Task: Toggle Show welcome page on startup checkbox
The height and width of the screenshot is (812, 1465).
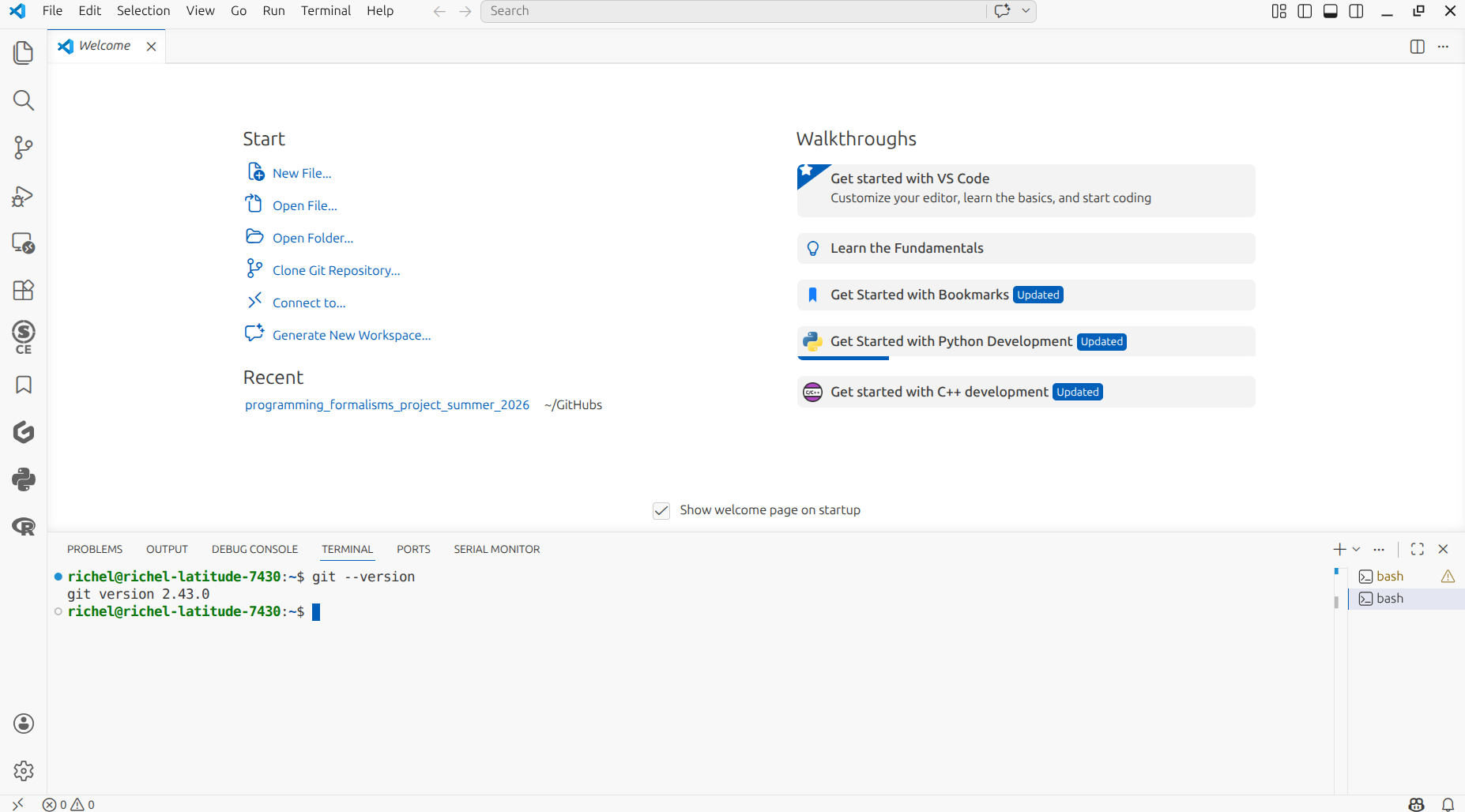Action: tap(661, 510)
